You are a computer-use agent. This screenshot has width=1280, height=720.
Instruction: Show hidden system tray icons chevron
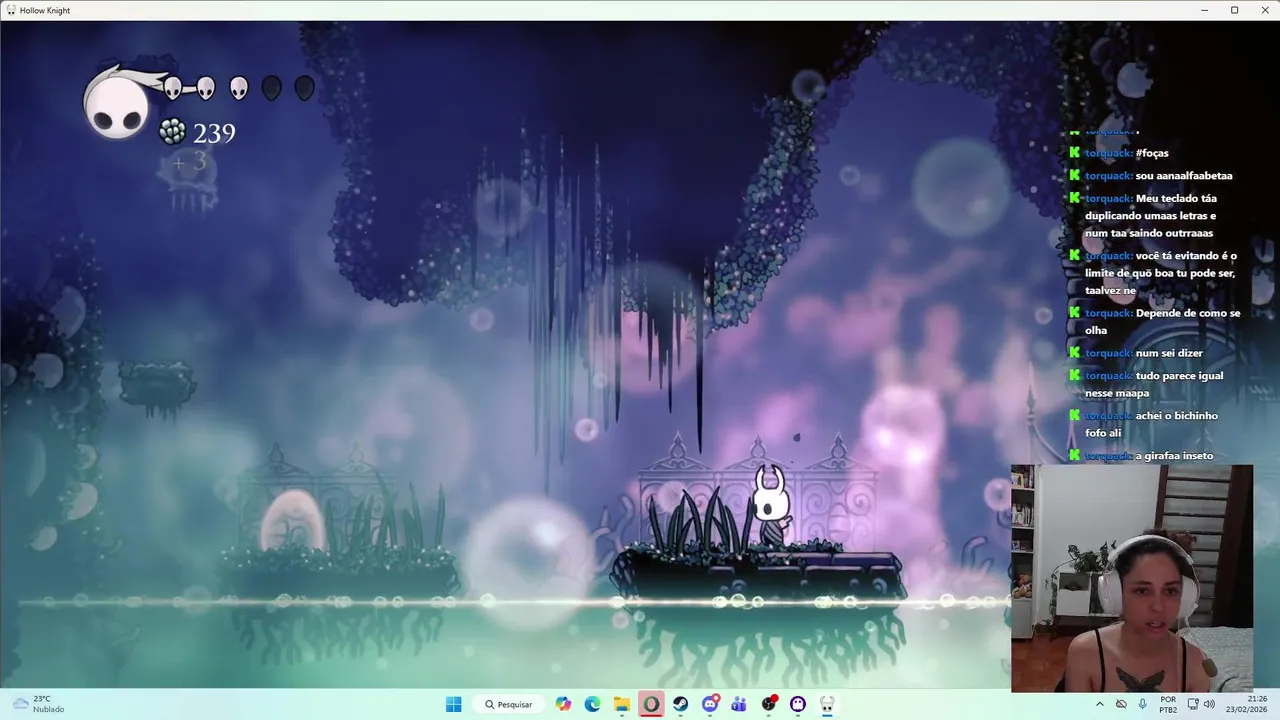coord(1100,704)
